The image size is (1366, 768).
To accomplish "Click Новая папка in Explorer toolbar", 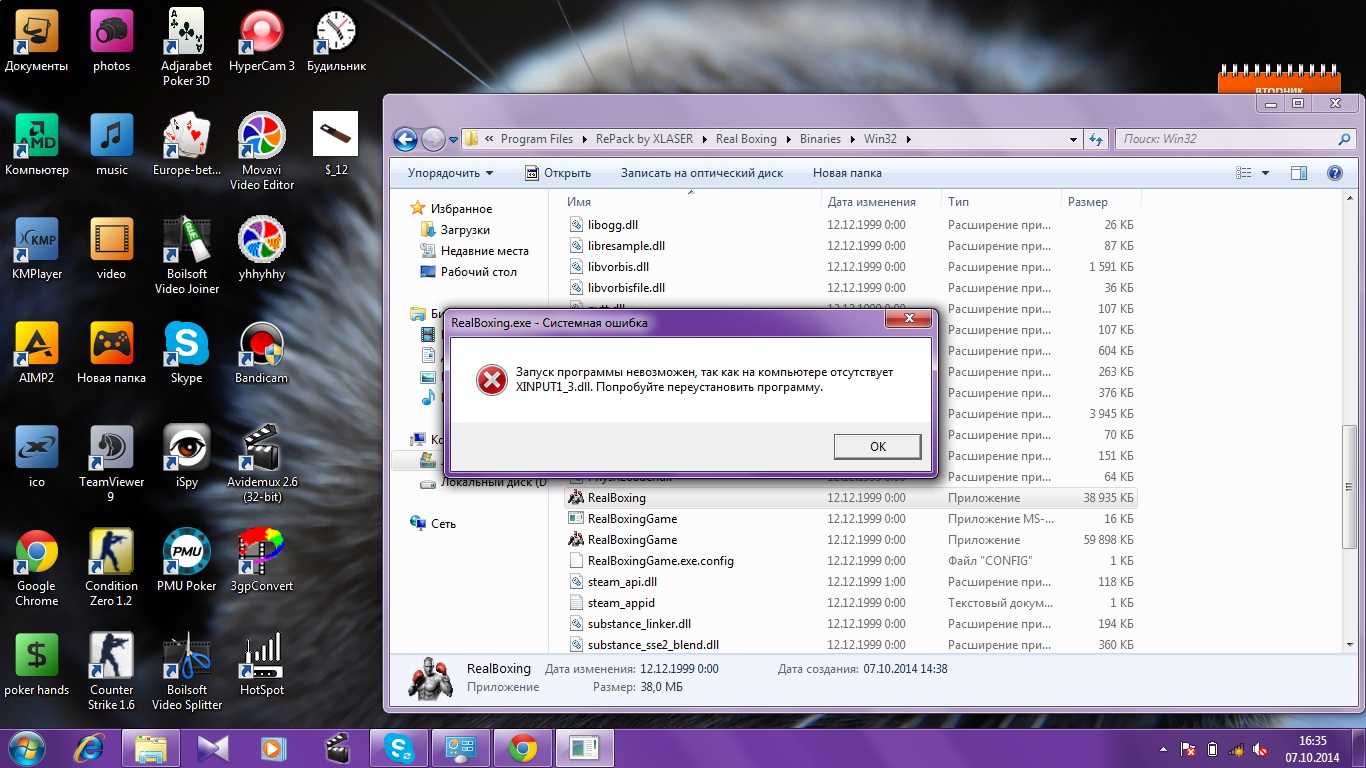I will pos(847,173).
